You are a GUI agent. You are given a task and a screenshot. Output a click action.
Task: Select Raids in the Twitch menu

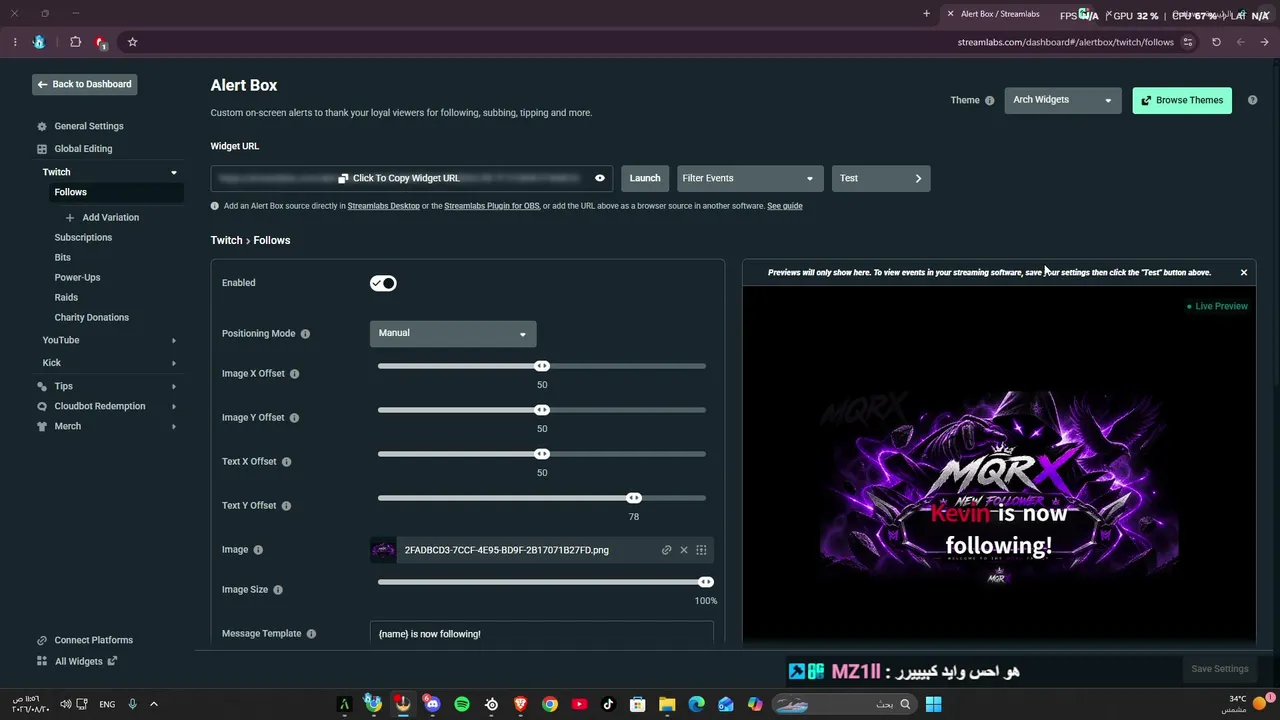click(x=66, y=297)
